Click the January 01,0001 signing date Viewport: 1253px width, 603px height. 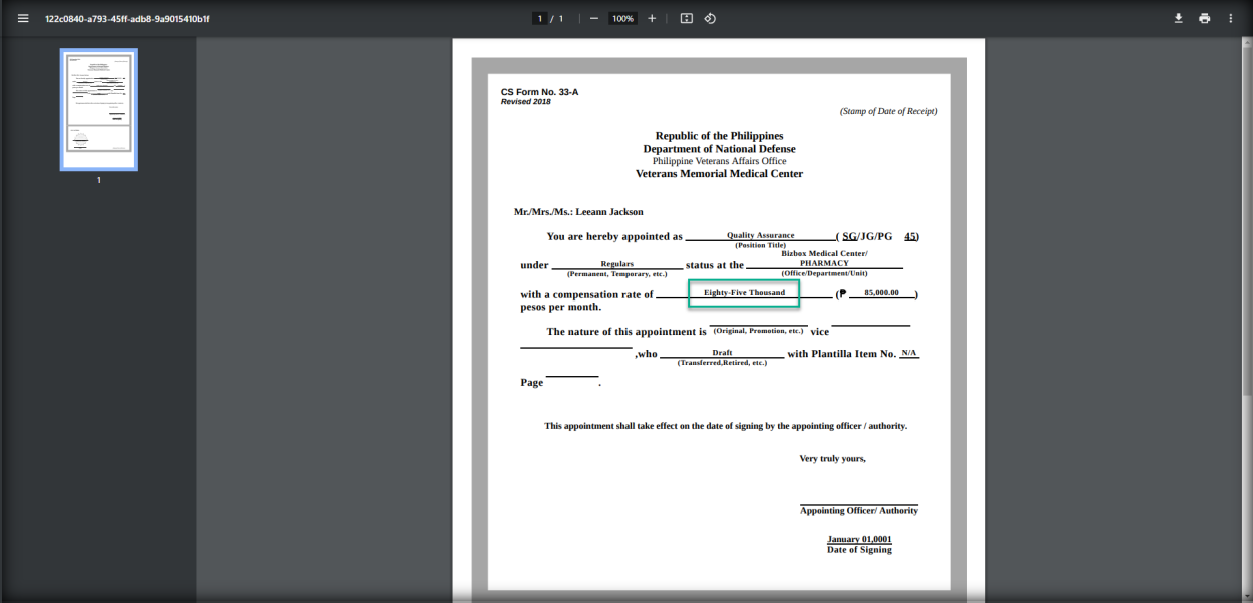coord(859,539)
